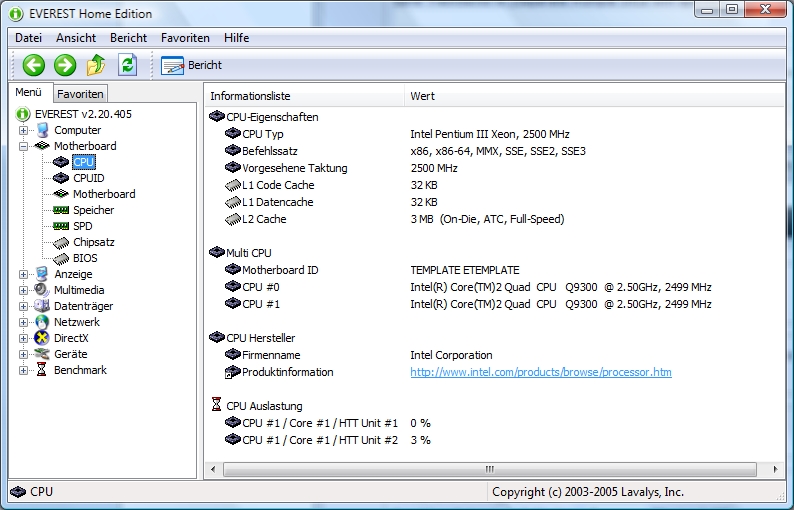Click the EVEREST title bar icon
Screen dimensions: 794x510
click(16, 14)
